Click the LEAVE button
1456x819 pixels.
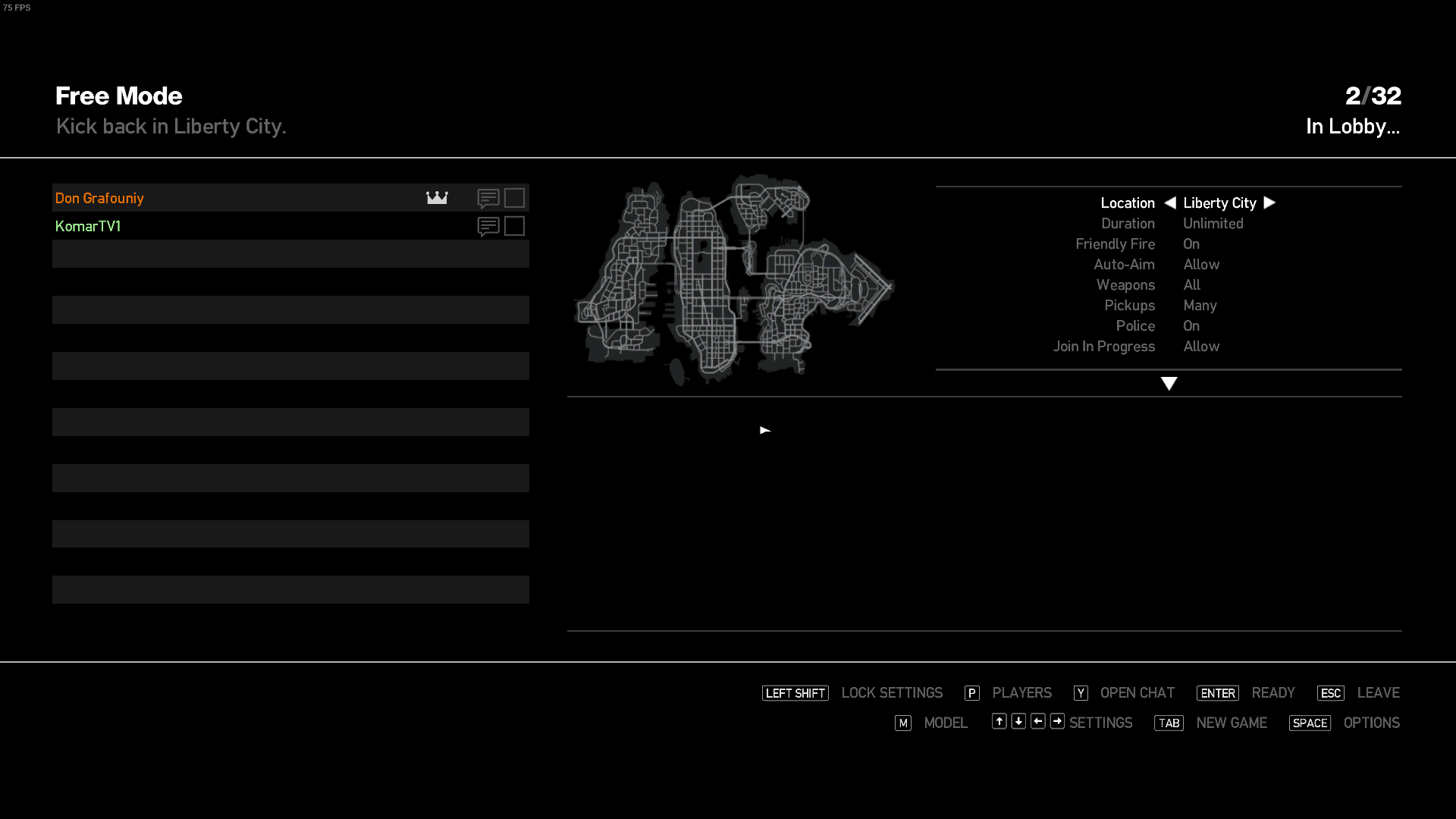[x=1378, y=693]
